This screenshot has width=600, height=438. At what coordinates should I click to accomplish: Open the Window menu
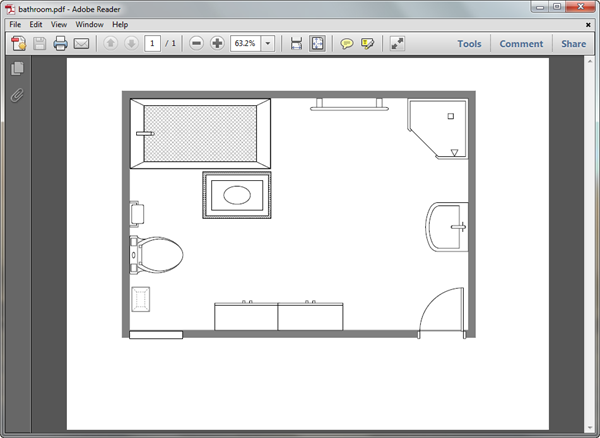(x=90, y=24)
